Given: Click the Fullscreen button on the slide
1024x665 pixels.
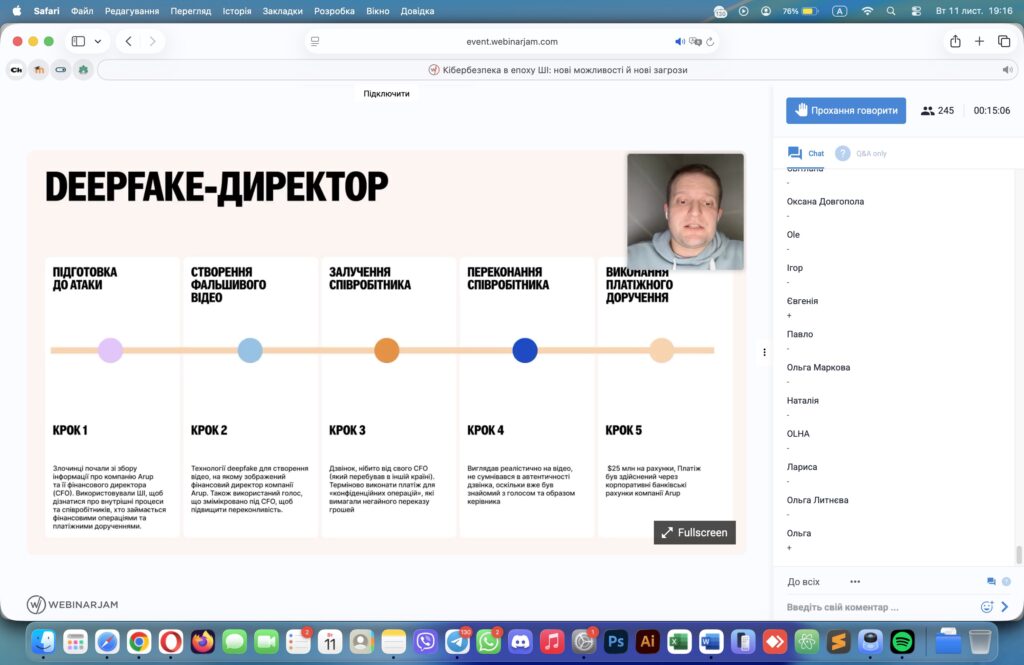Looking at the screenshot, I should [694, 533].
